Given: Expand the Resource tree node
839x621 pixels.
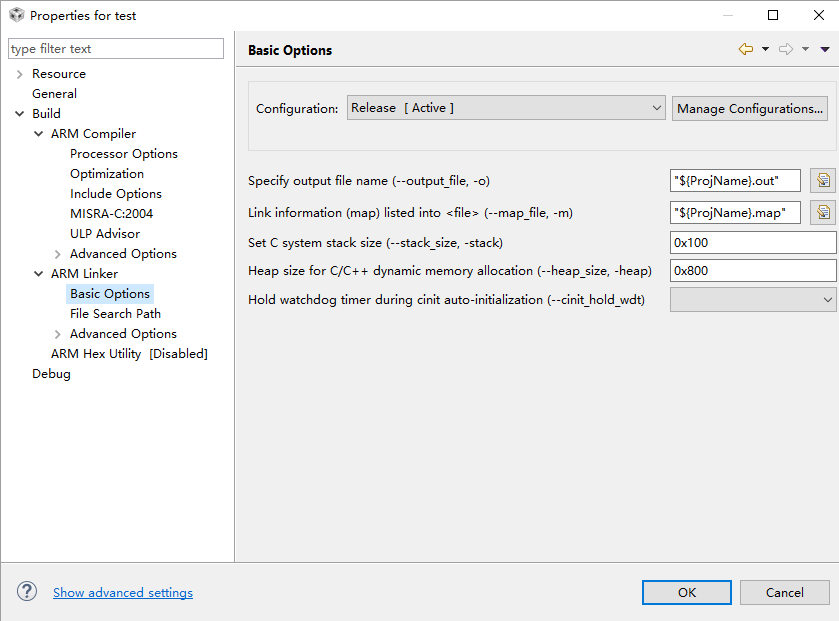Looking at the screenshot, I should point(19,74).
